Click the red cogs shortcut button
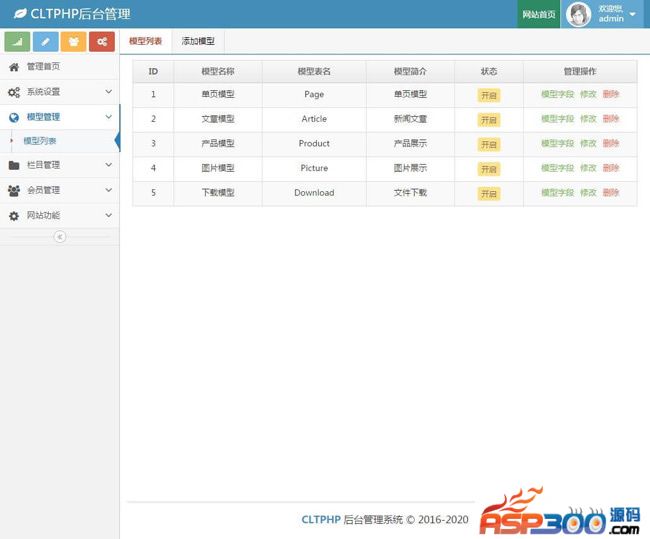Viewport: 650px width, 539px height. [101, 41]
